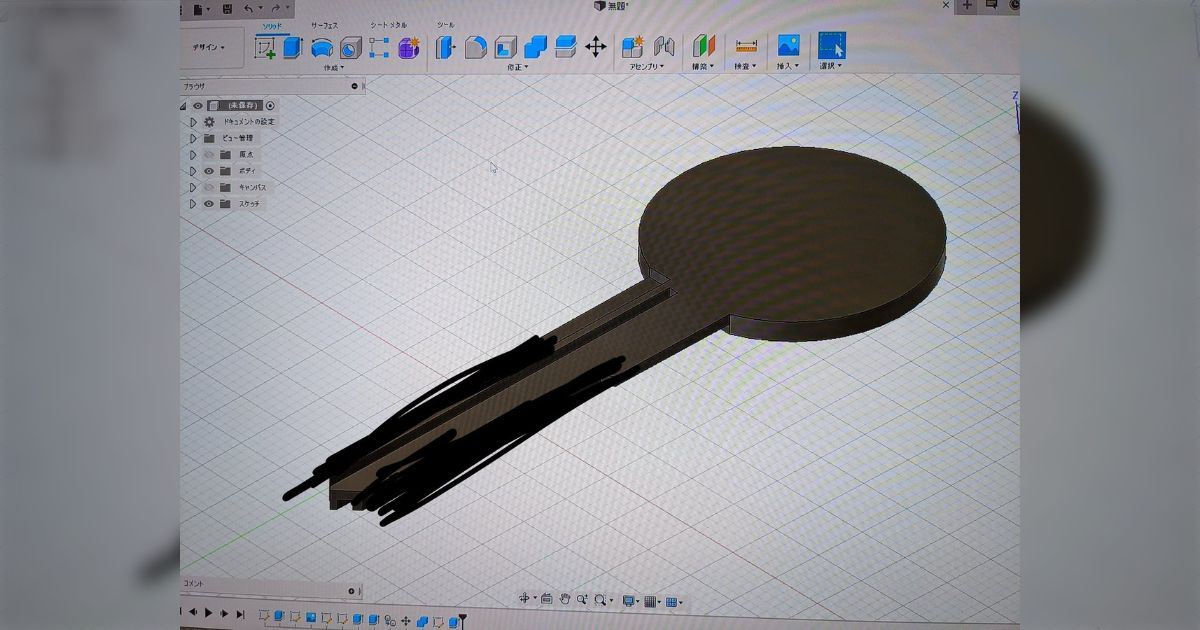Select the Pan hand tool in navigation bar

click(x=565, y=600)
